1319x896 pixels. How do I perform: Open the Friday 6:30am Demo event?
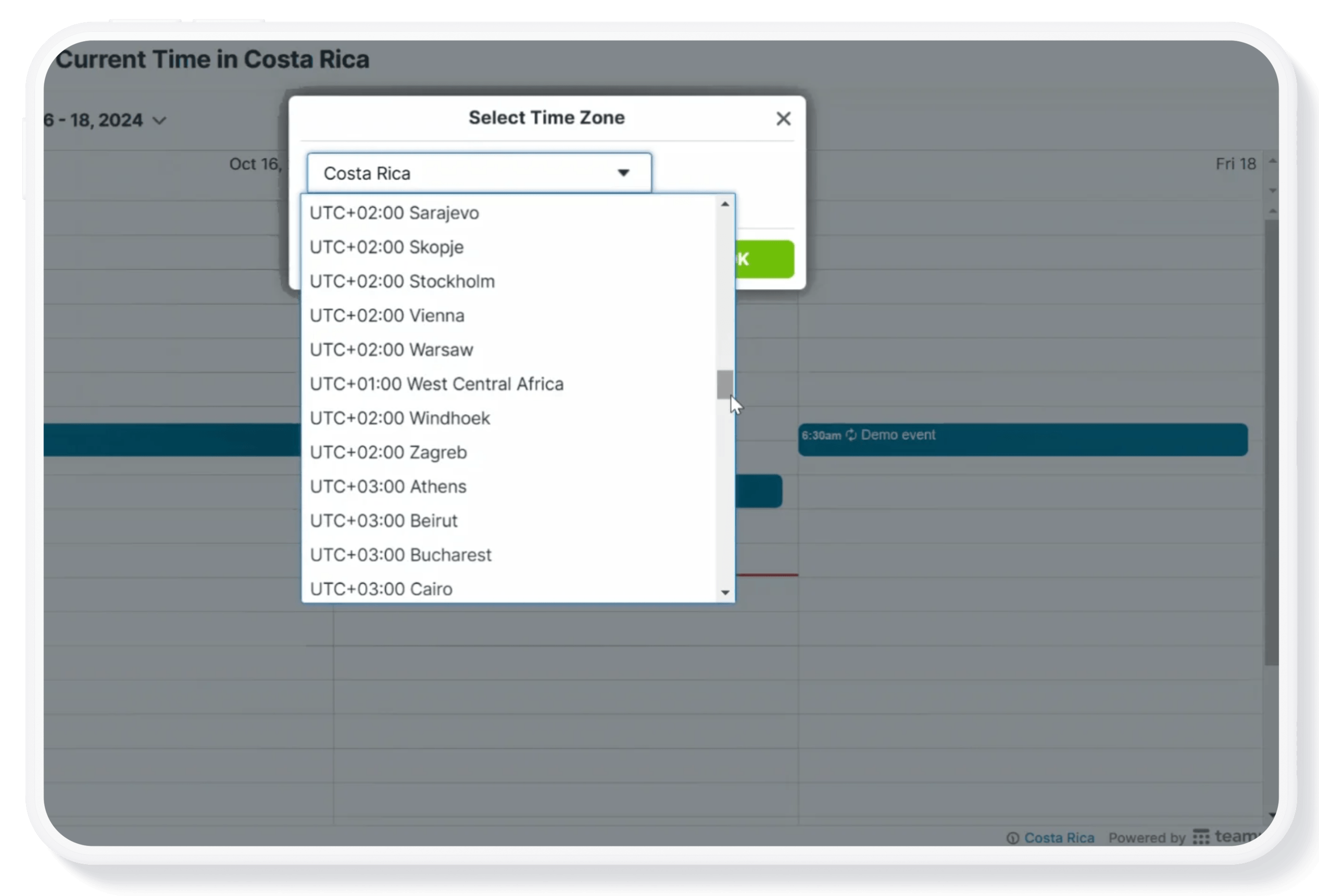coord(1023,439)
